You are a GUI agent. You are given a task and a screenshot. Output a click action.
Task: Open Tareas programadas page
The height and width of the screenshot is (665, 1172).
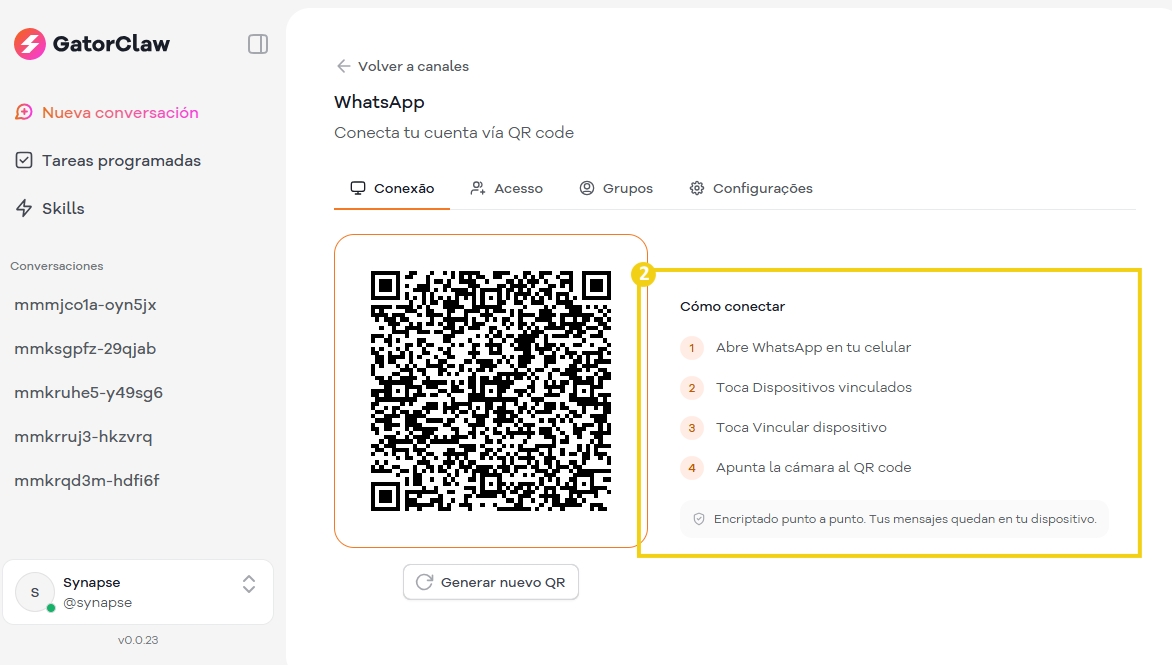coord(121,161)
